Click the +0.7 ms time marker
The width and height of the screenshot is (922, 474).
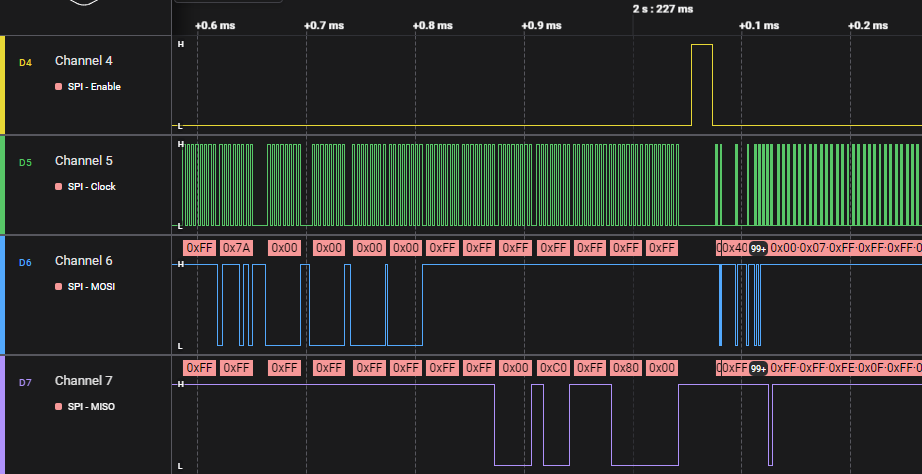324,26
